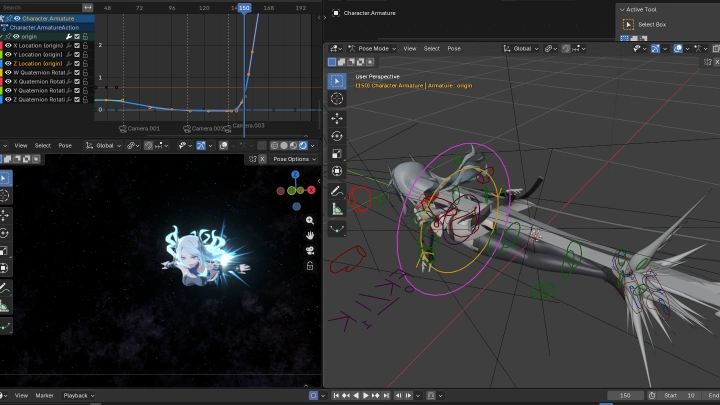Open Global orientation dropdown in left viewport
The height and width of the screenshot is (405, 720).
[104, 146]
